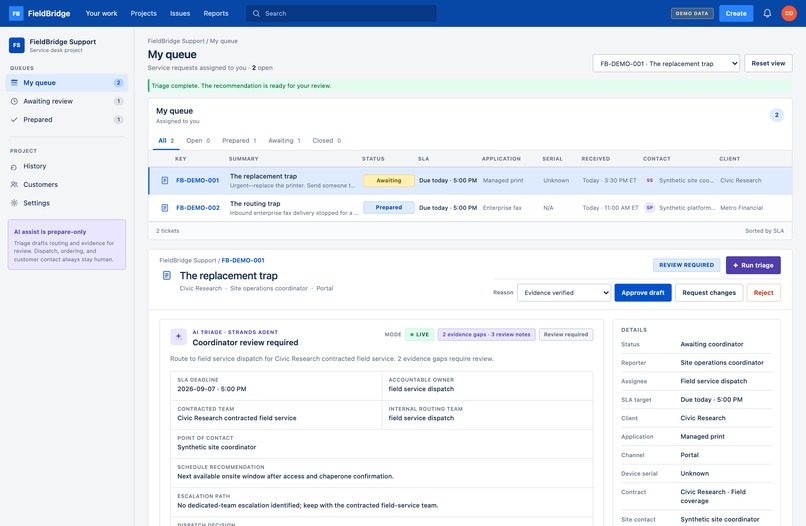Open FB-DEMO-001 ticket key link
The height and width of the screenshot is (526, 806).
pos(197,180)
